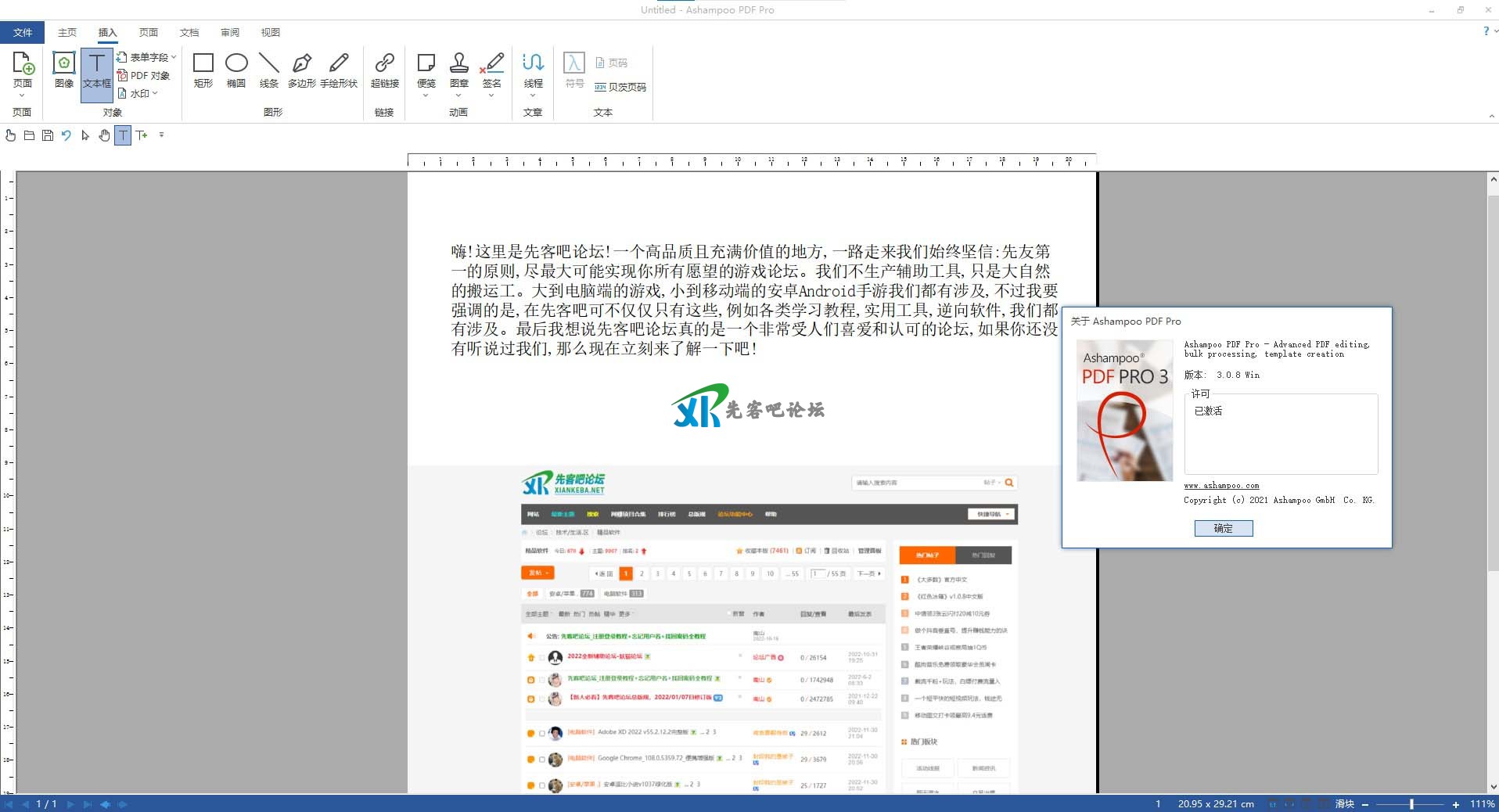Click the 图像 image insert icon
The image size is (1499, 812).
pos(63,70)
